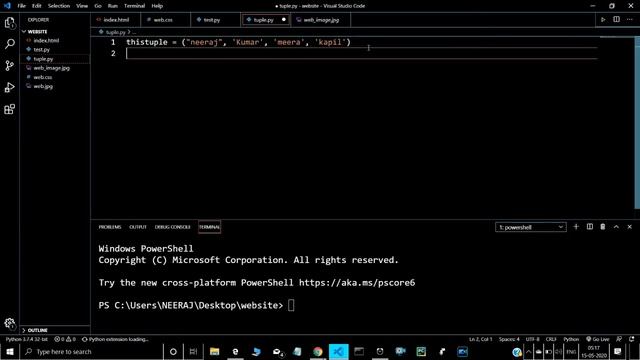The width and height of the screenshot is (640, 360).
Task: Open the Source Control view
Action: [x=10, y=66]
